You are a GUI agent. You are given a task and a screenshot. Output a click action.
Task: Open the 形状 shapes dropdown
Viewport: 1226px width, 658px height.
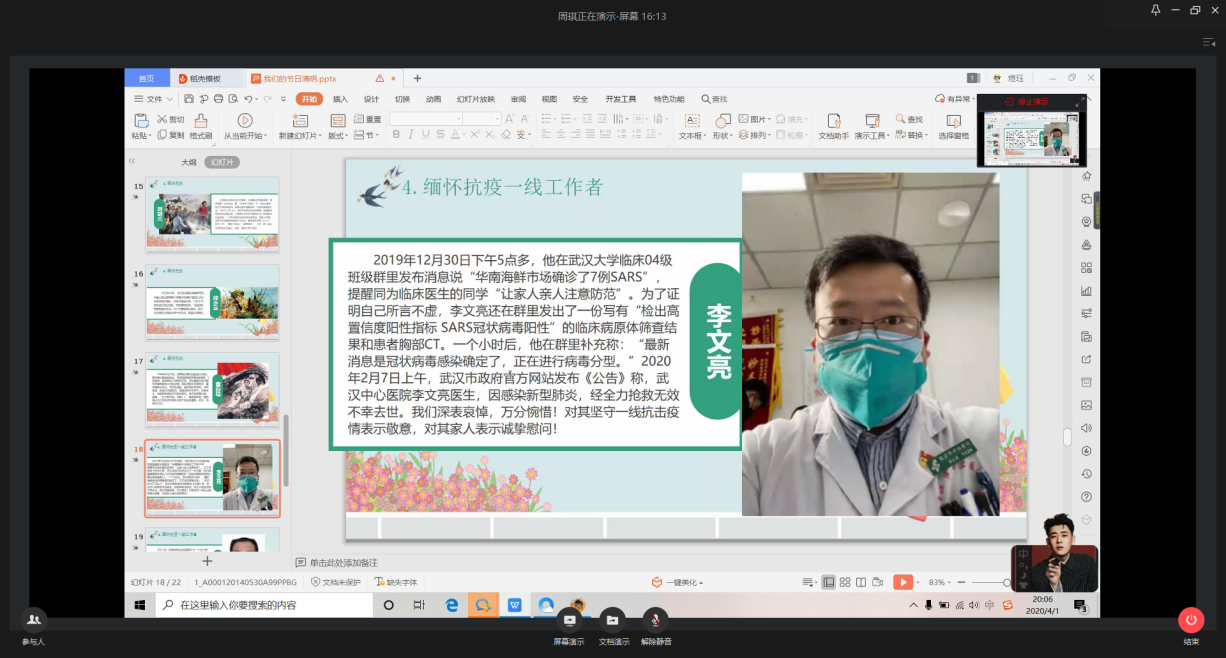click(x=723, y=136)
